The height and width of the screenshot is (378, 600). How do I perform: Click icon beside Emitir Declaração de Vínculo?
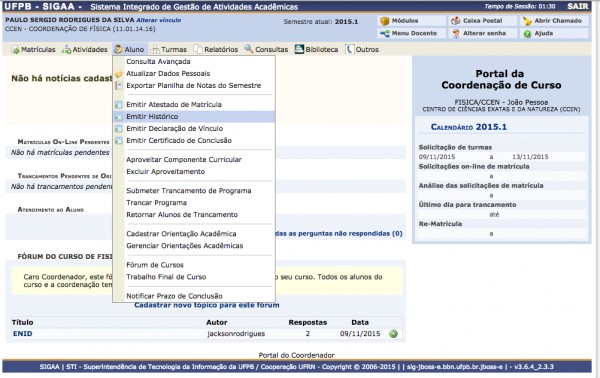pos(119,129)
